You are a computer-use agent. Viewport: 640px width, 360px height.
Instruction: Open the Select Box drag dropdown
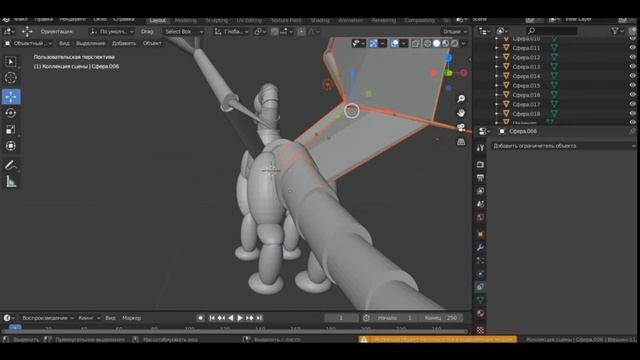click(184, 31)
